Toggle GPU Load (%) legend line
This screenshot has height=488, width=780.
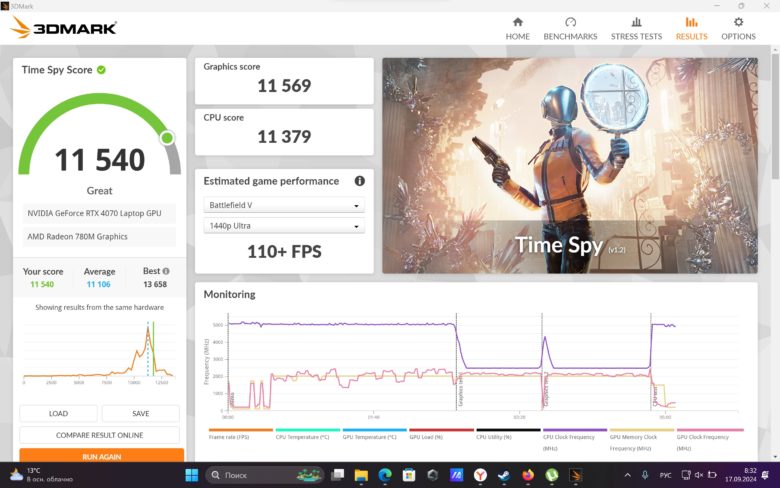coord(441,434)
